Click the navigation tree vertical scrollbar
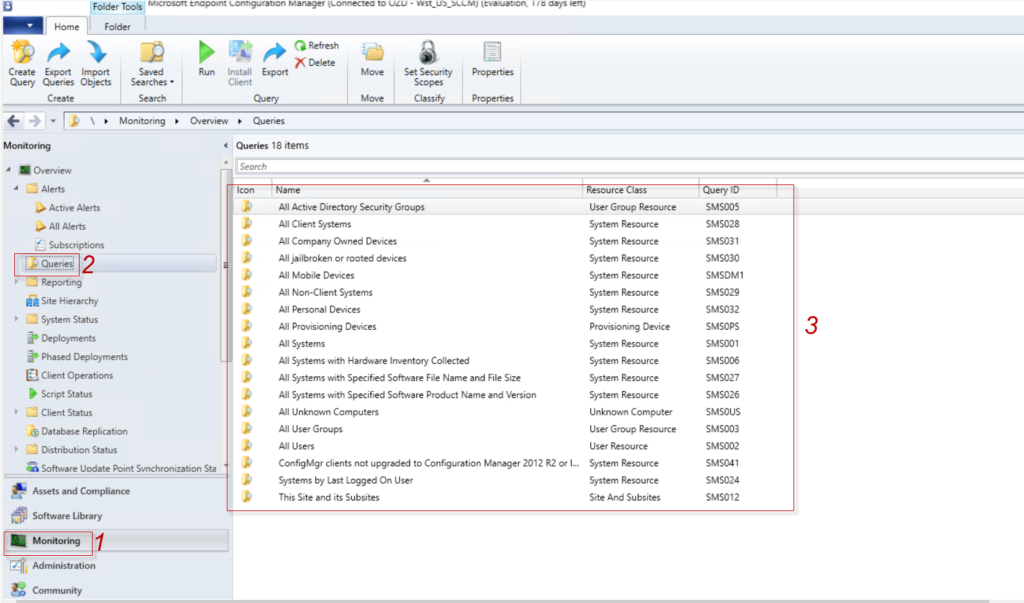The height and width of the screenshot is (603, 1024). tap(225, 265)
